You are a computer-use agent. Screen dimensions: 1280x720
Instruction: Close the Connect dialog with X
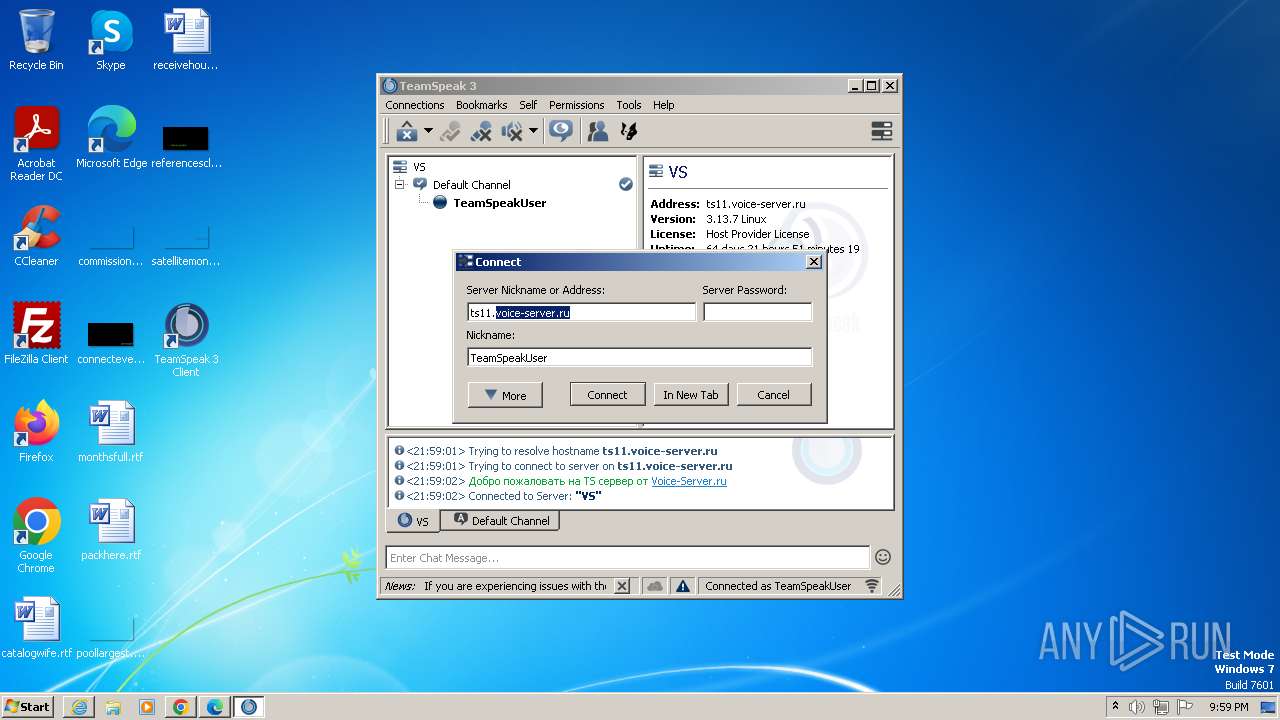pos(814,262)
